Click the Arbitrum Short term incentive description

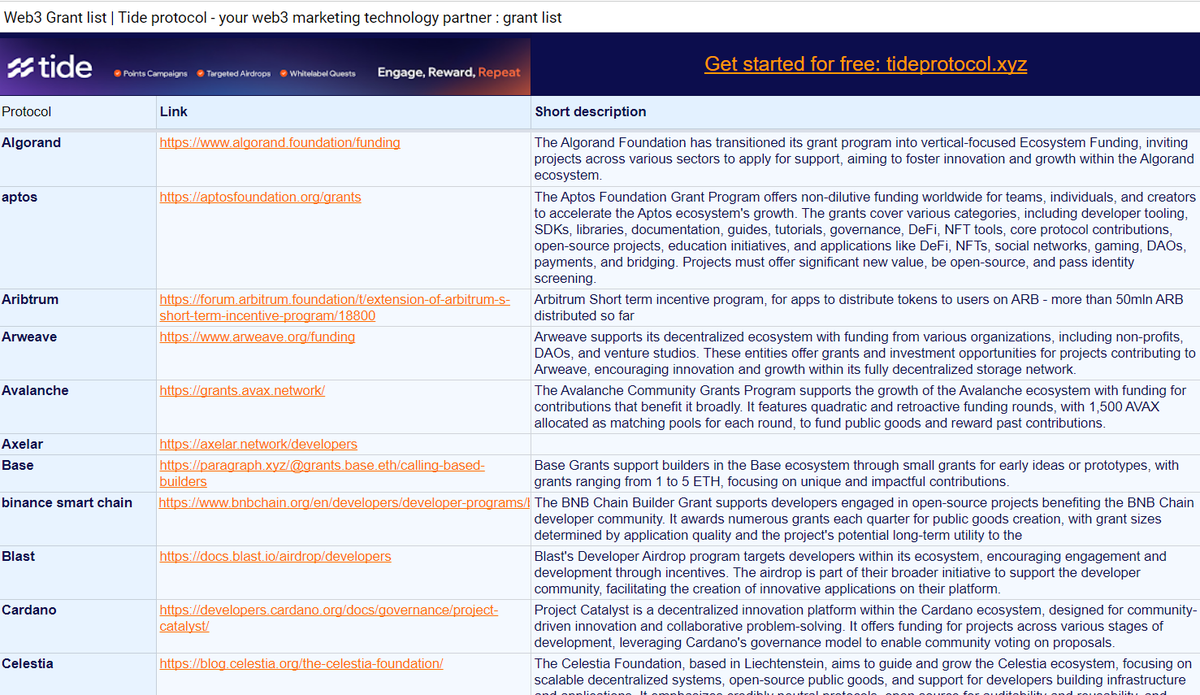[x=865, y=308]
